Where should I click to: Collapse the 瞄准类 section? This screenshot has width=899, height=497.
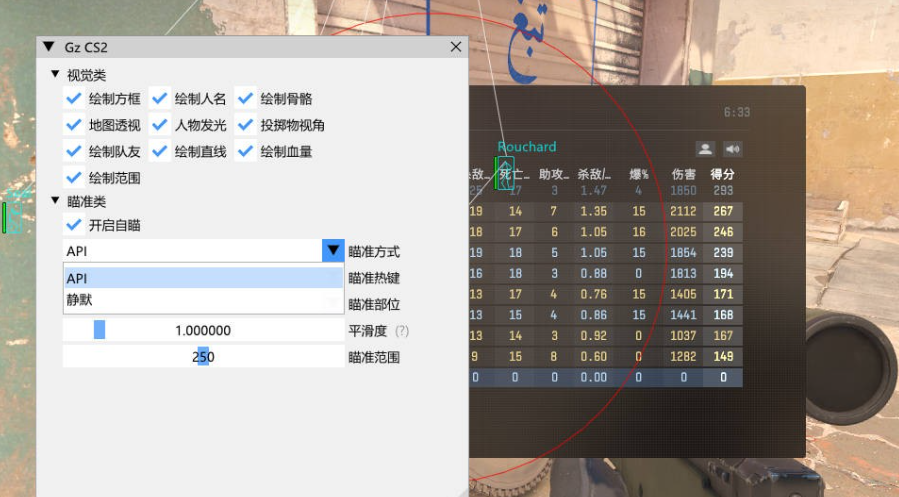coord(55,201)
